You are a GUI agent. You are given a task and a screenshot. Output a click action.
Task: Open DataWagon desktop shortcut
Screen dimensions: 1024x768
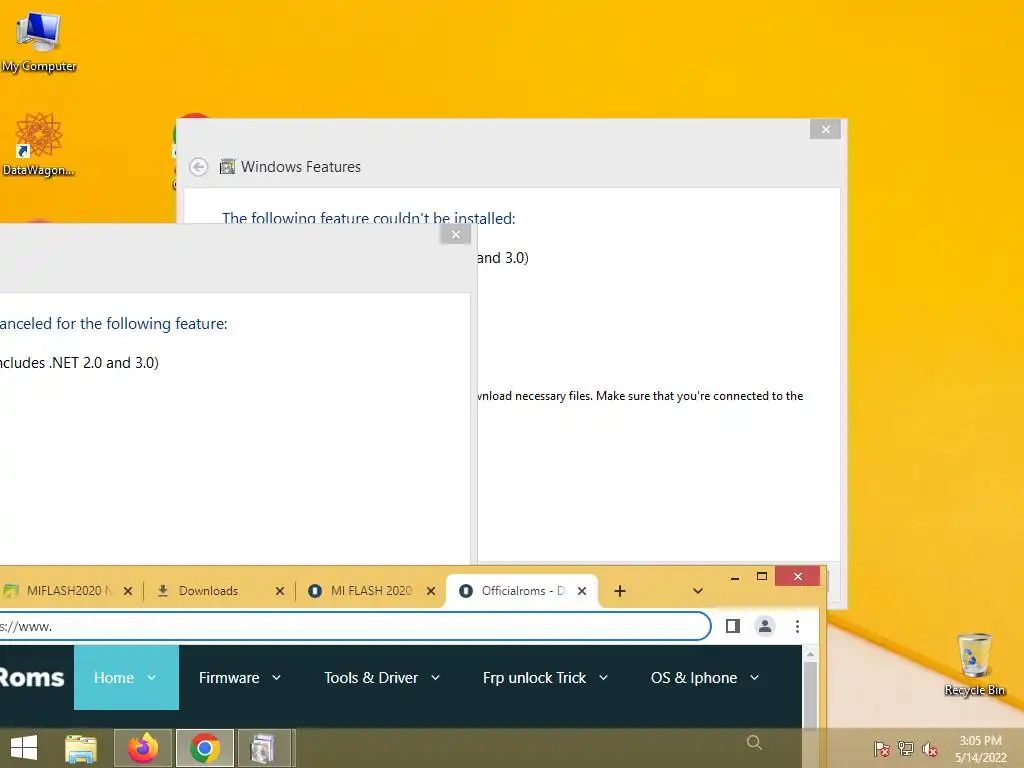coord(38,144)
